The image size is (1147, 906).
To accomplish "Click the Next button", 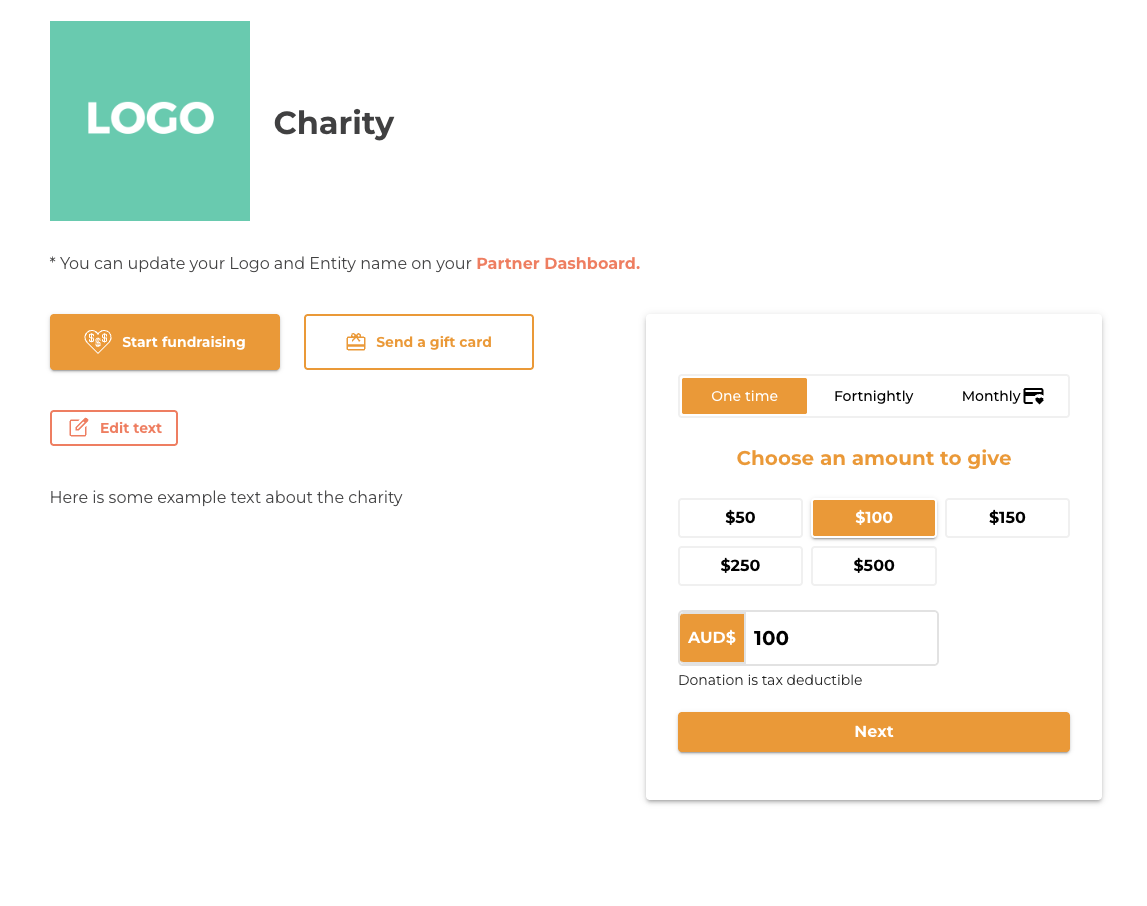I will [x=873, y=731].
